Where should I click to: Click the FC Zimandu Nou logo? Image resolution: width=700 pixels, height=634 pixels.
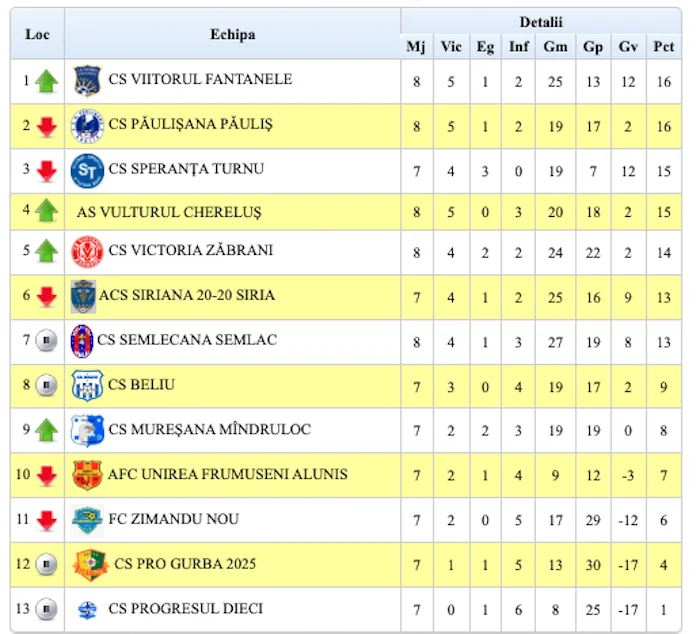click(88, 520)
